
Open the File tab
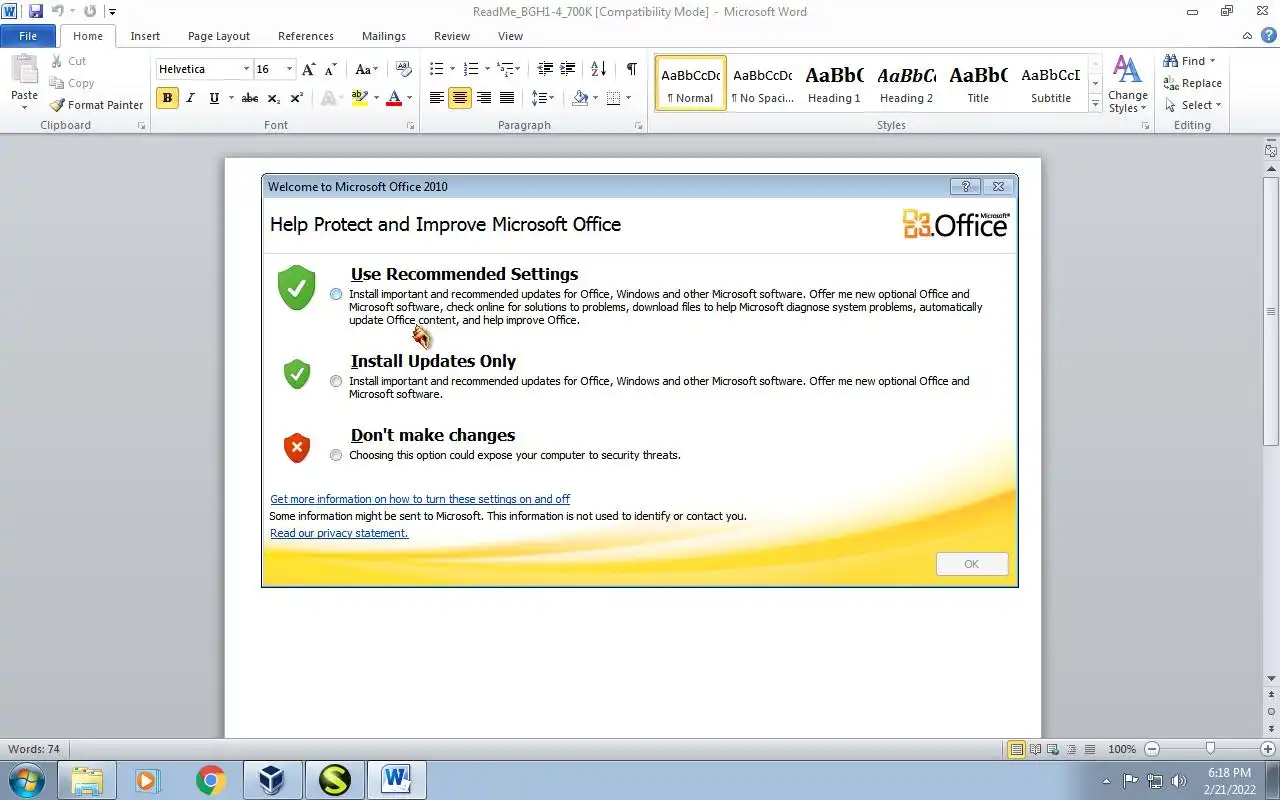29,36
